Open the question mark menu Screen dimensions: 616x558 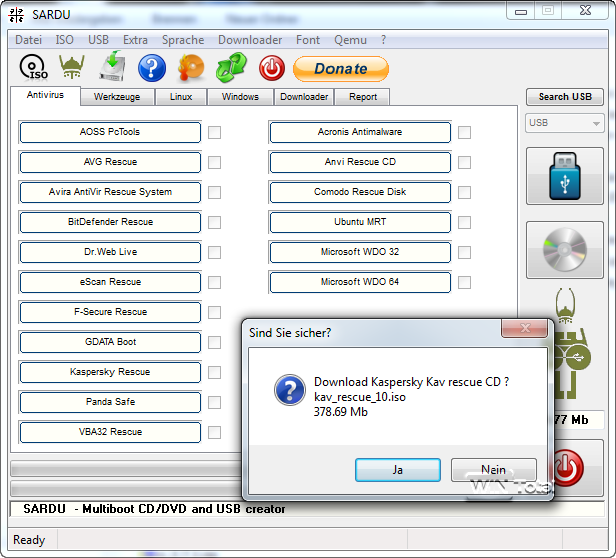383,40
